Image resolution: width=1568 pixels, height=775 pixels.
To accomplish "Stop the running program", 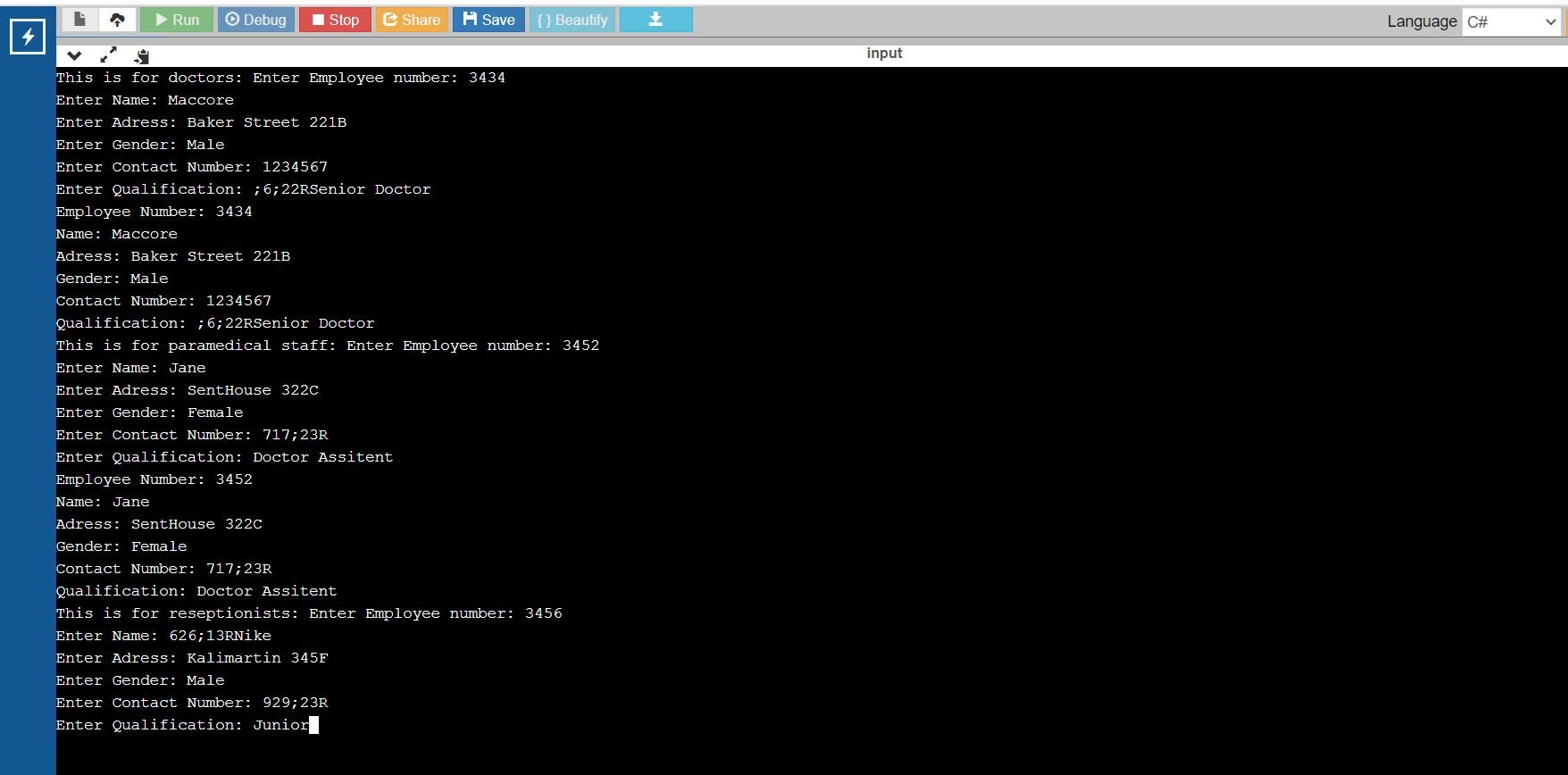I will [336, 20].
